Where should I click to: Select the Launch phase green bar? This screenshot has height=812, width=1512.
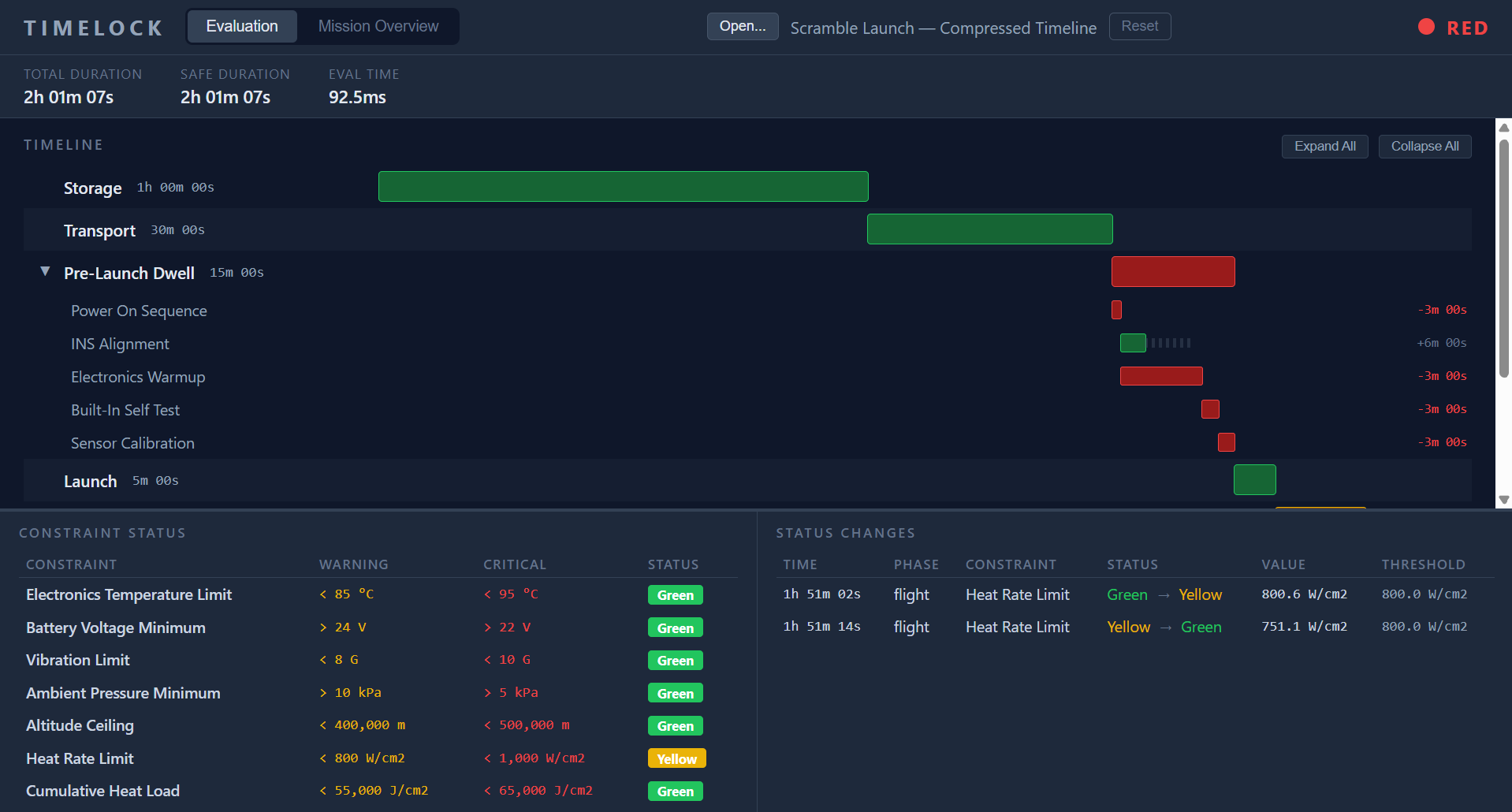coord(1255,480)
